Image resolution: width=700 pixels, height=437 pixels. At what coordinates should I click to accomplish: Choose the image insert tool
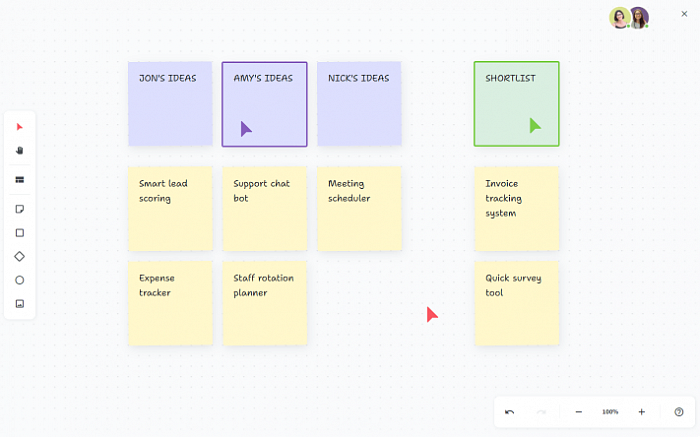point(19,304)
